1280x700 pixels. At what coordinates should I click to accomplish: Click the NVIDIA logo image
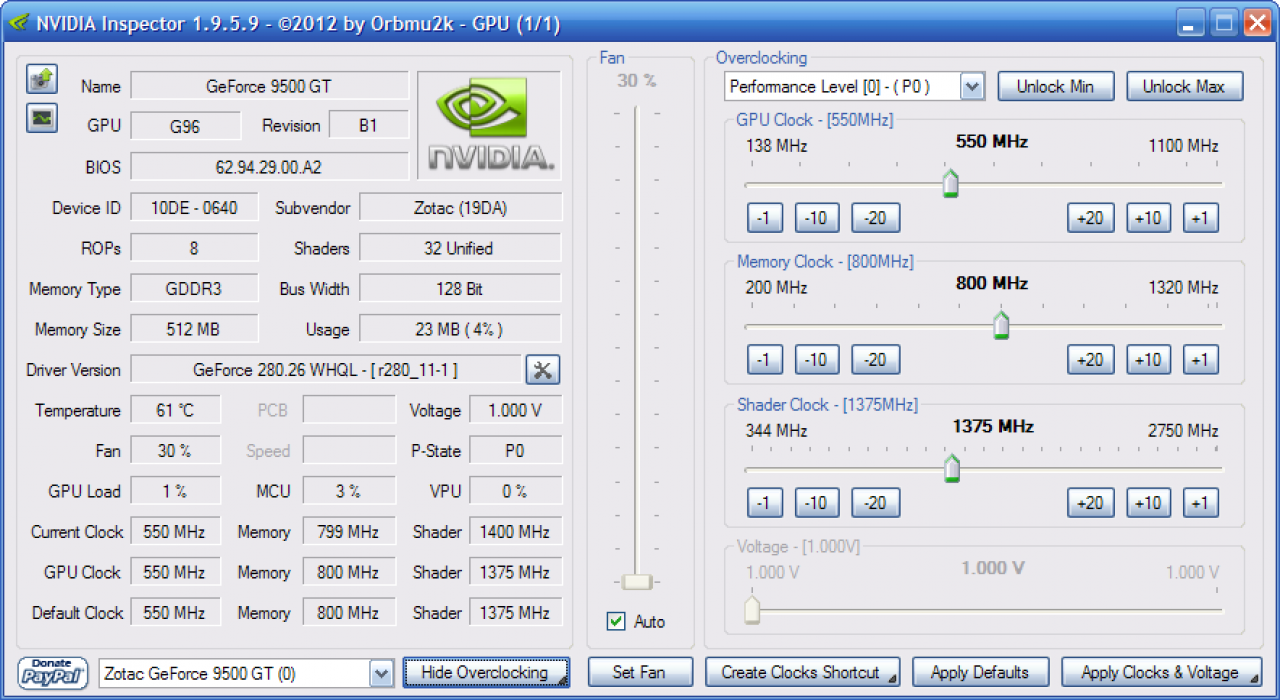(x=489, y=125)
